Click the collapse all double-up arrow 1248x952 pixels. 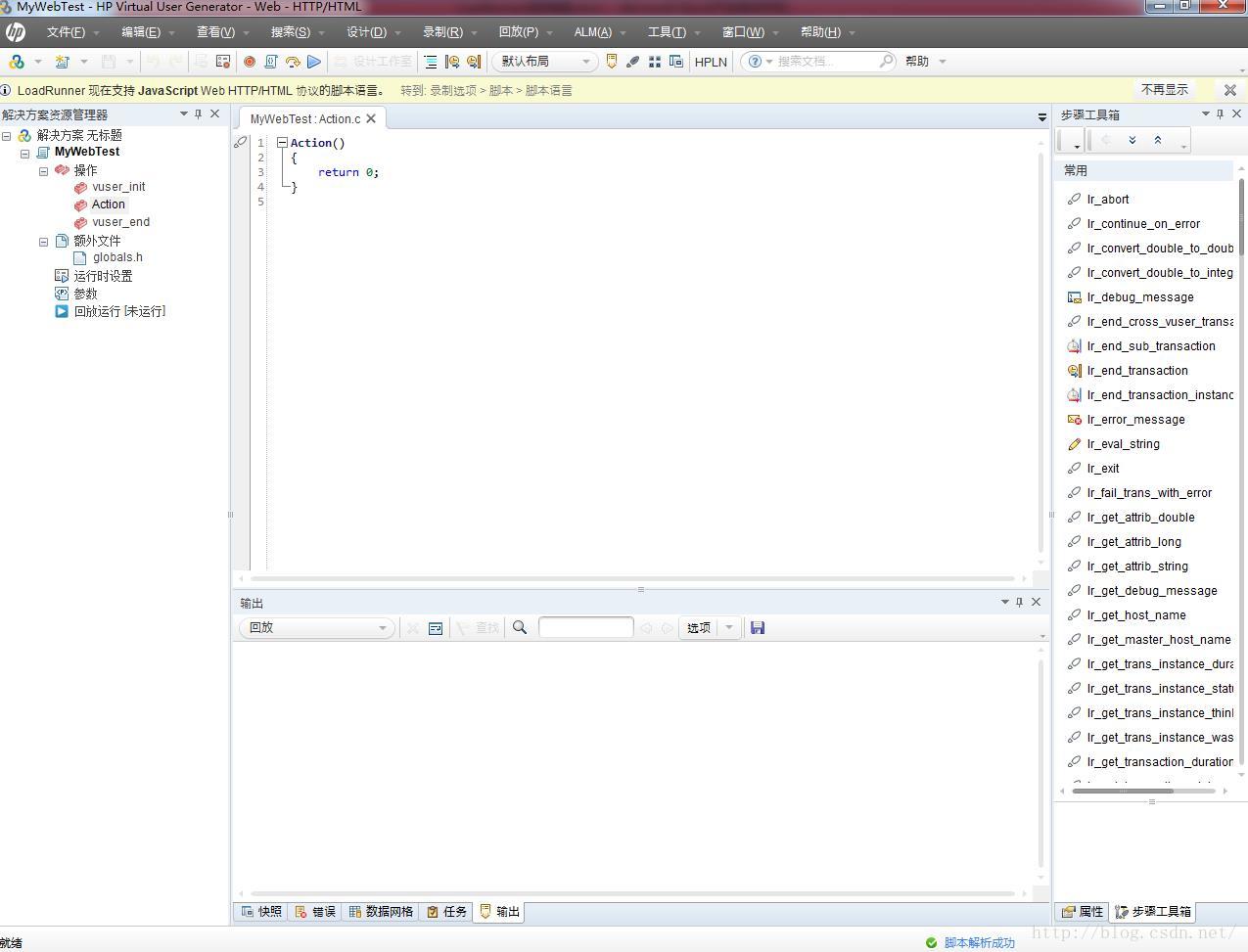(1158, 140)
